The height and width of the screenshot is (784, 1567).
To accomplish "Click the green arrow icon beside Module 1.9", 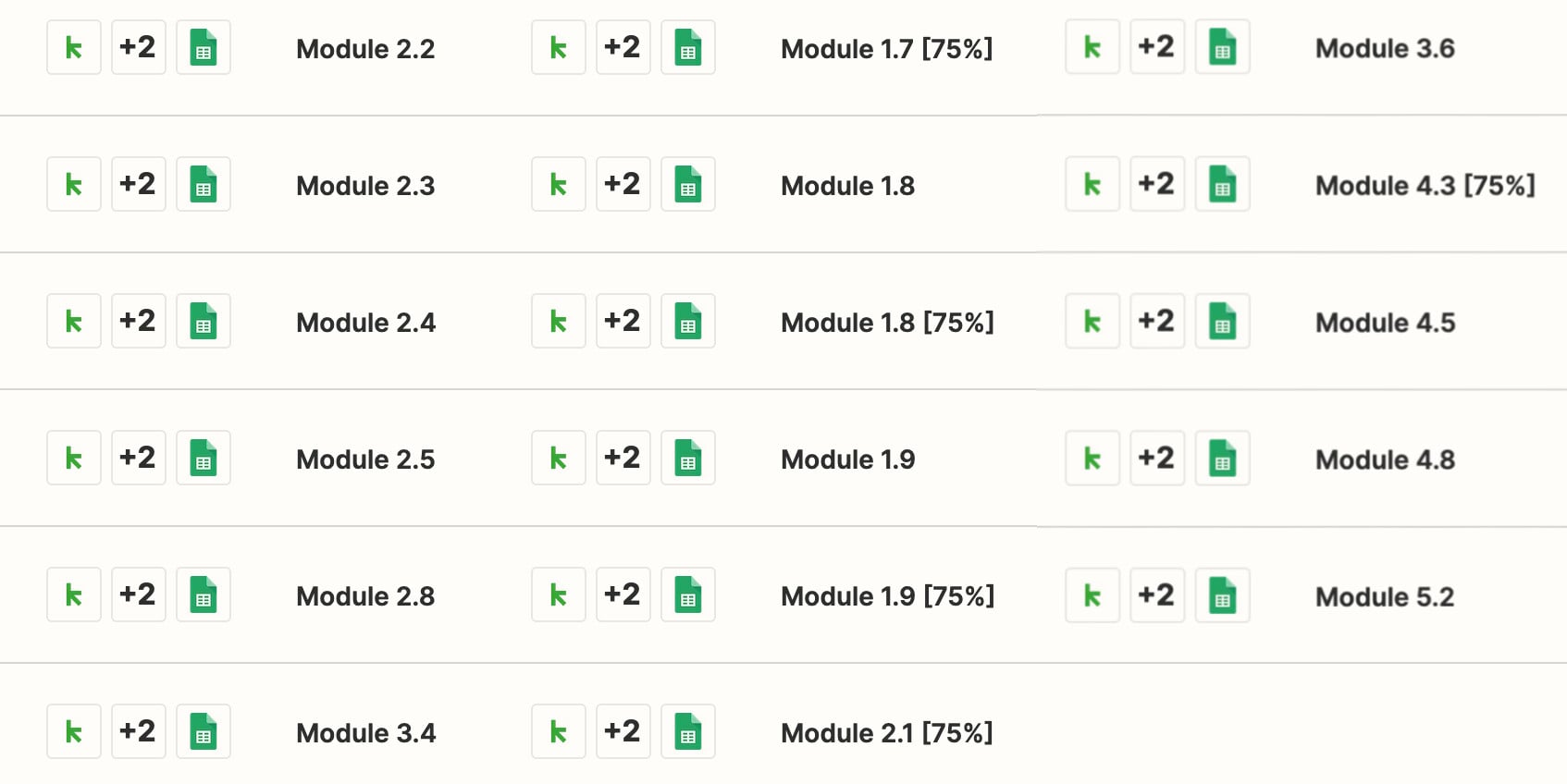I will pyautogui.click(x=558, y=458).
